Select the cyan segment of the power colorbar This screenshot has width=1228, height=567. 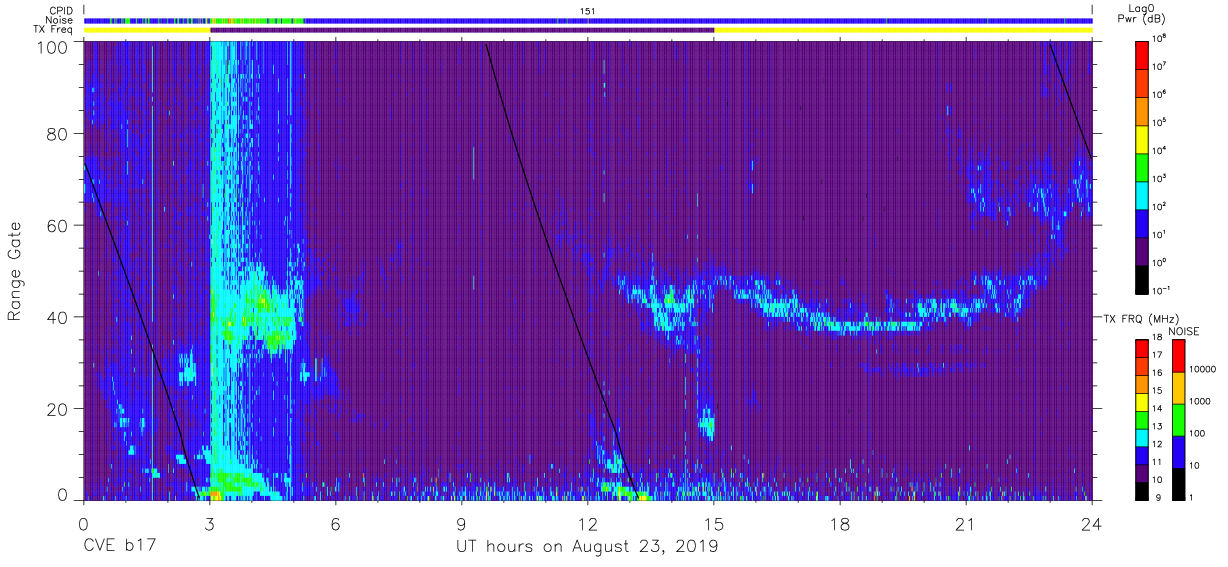[x=1141, y=195]
